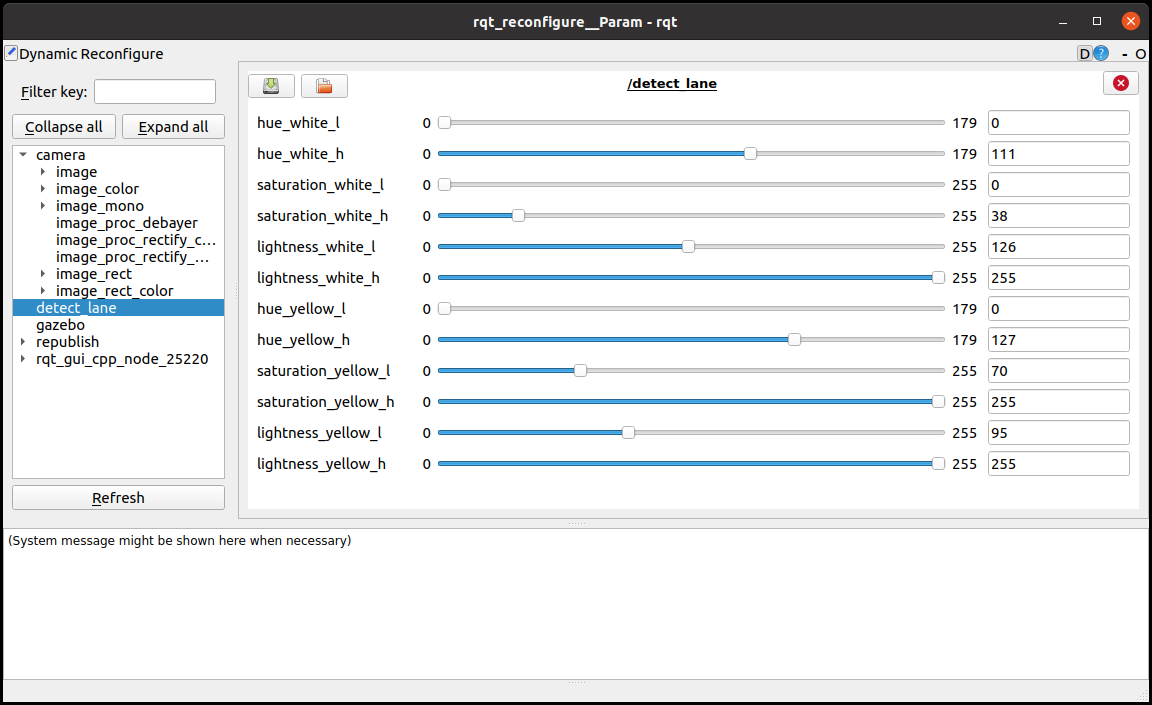Select image_proc_debayer in the tree

(126, 223)
